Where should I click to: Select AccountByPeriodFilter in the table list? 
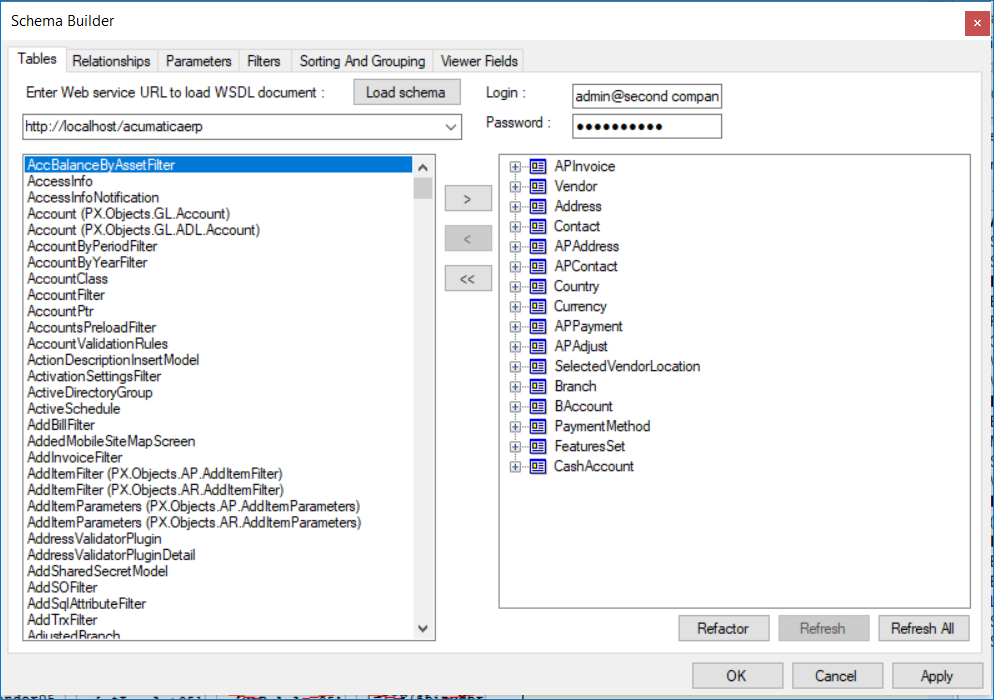219,246
